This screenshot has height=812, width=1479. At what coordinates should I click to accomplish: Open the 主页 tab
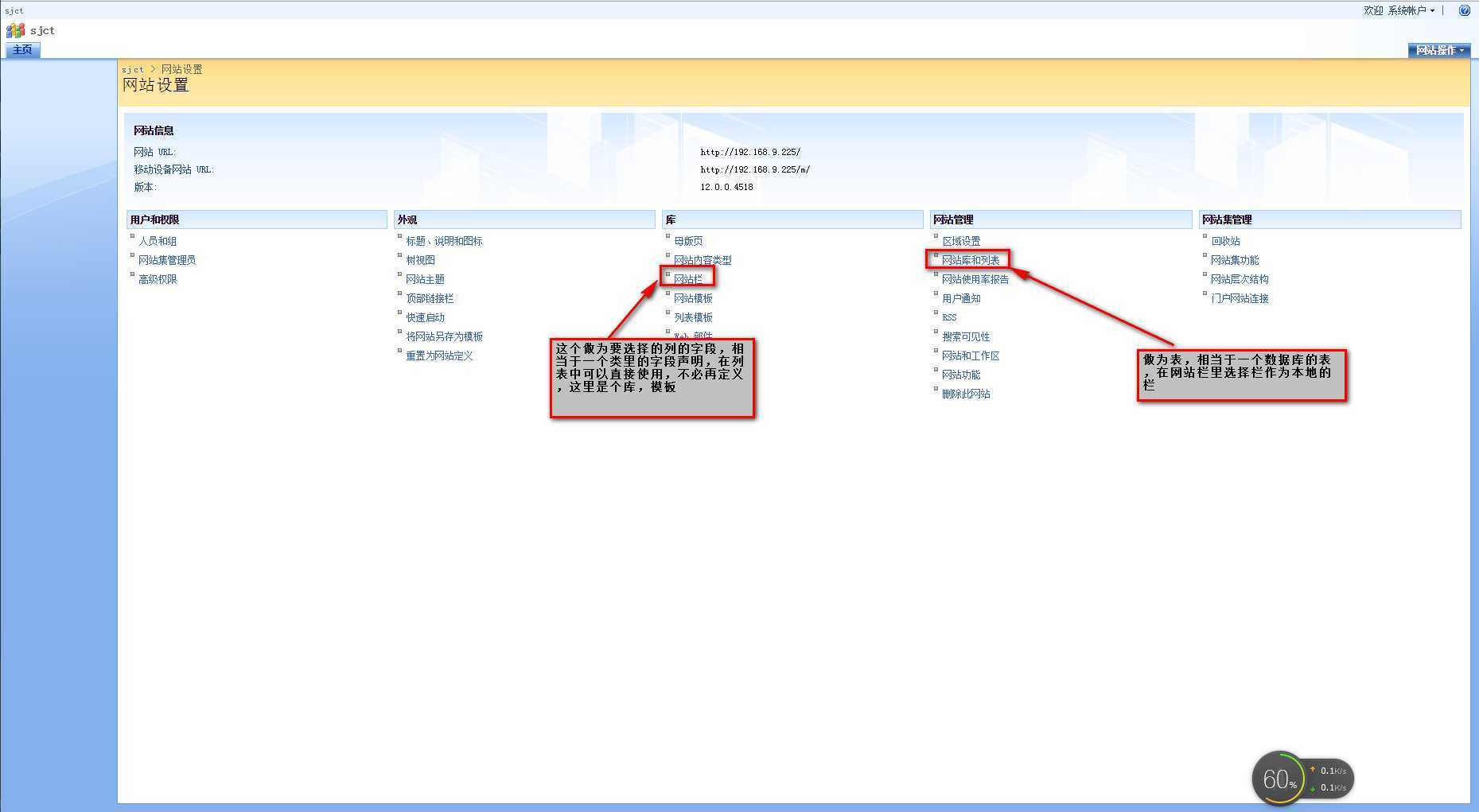coord(22,50)
